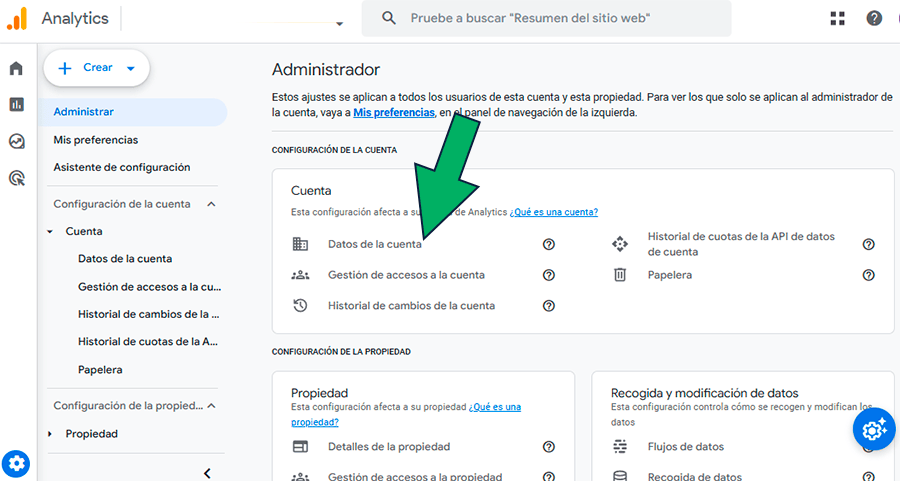
Task: Select Papelera in the sidebar
Action: click(x=100, y=370)
